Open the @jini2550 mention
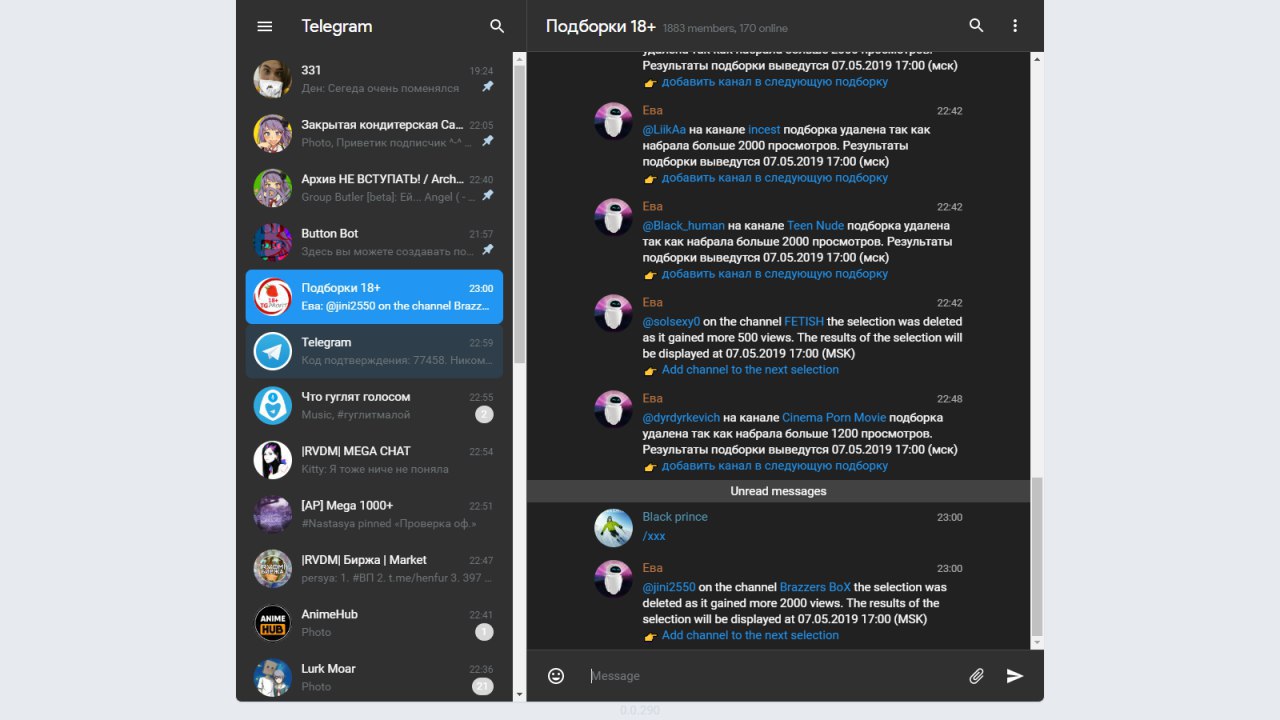The width and height of the screenshot is (1280, 720). click(x=669, y=587)
